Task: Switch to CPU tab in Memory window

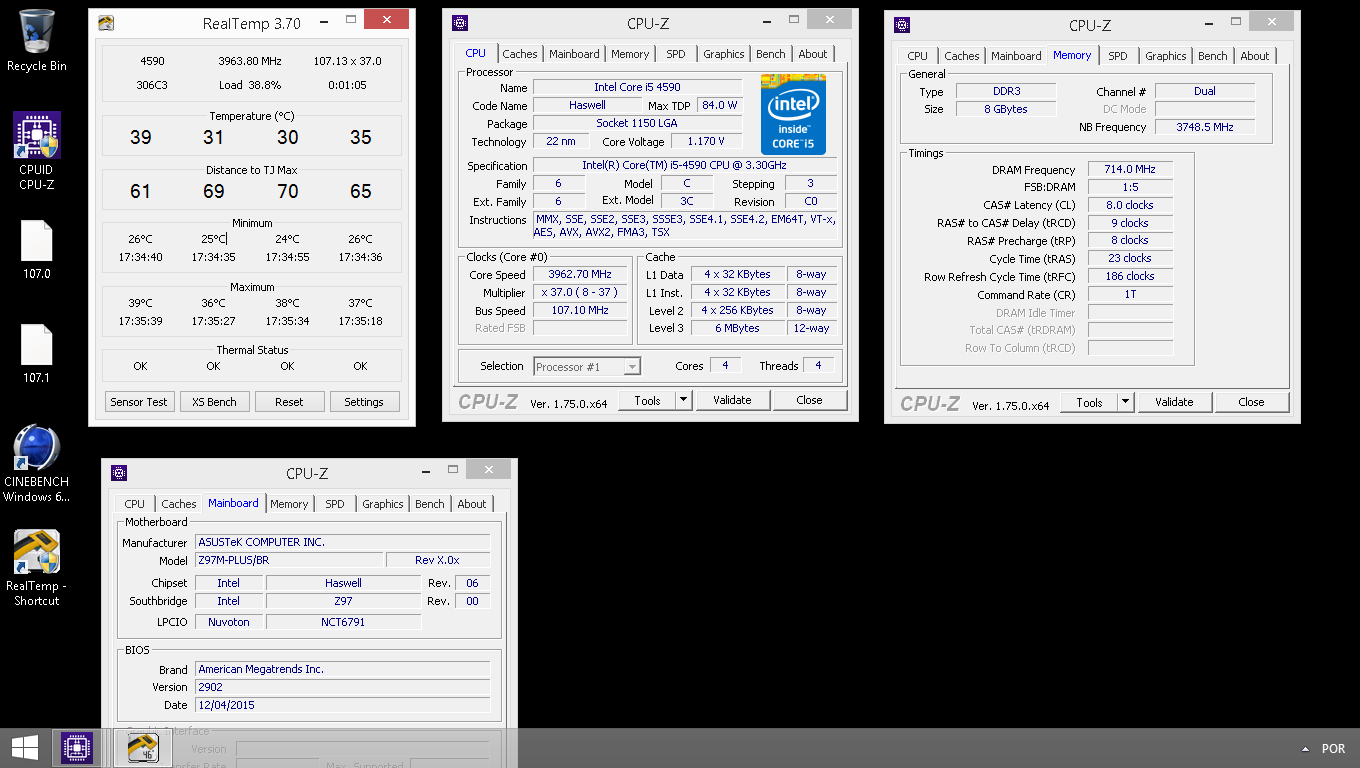Action: click(x=918, y=56)
